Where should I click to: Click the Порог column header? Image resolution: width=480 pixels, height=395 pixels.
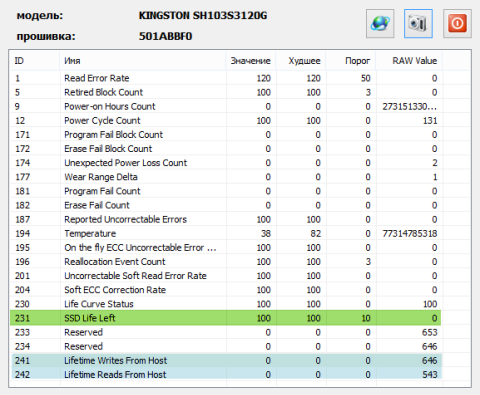(x=351, y=61)
